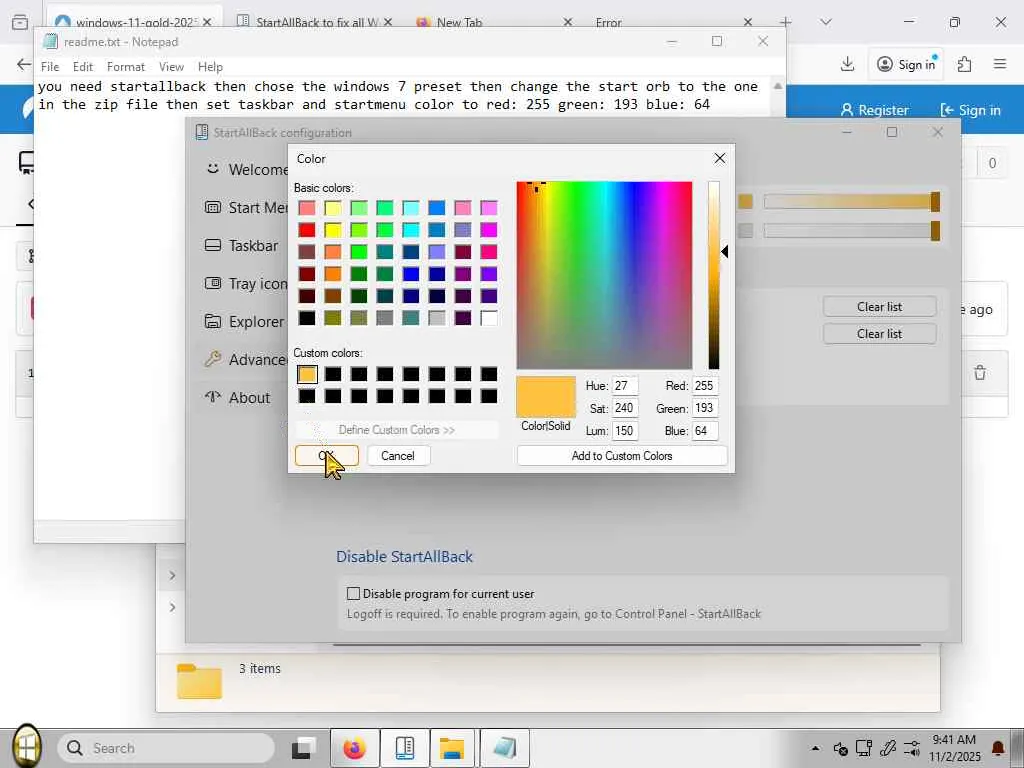Open the browser tab list dropdown
The width and height of the screenshot is (1024, 768).
point(825,22)
